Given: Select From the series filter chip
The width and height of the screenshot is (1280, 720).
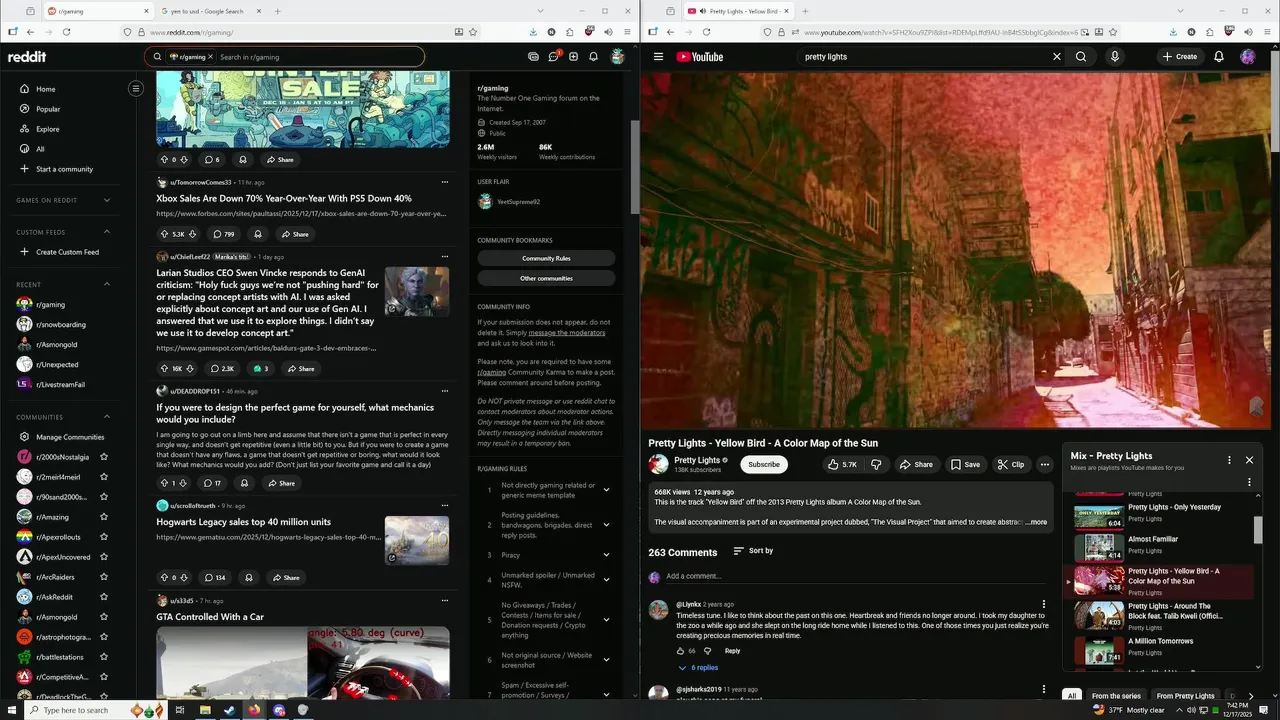Looking at the screenshot, I should pos(1116,696).
